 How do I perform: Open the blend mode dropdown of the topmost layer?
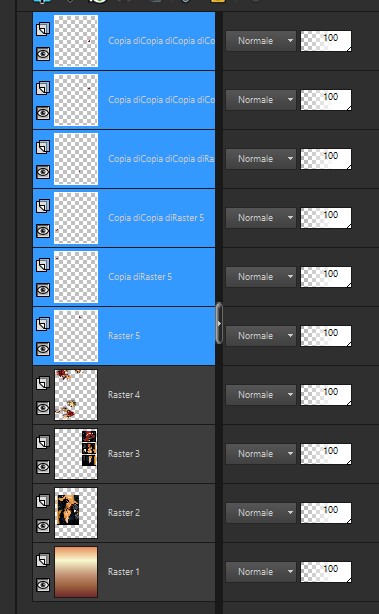pyautogui.click(x=261, y=41)
